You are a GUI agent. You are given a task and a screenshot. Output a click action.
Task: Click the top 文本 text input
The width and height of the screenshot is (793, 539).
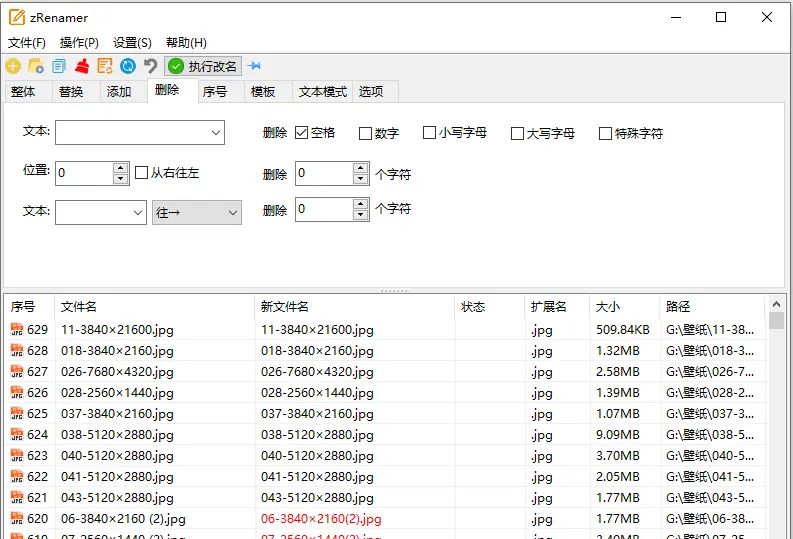(x=133, y=133)
